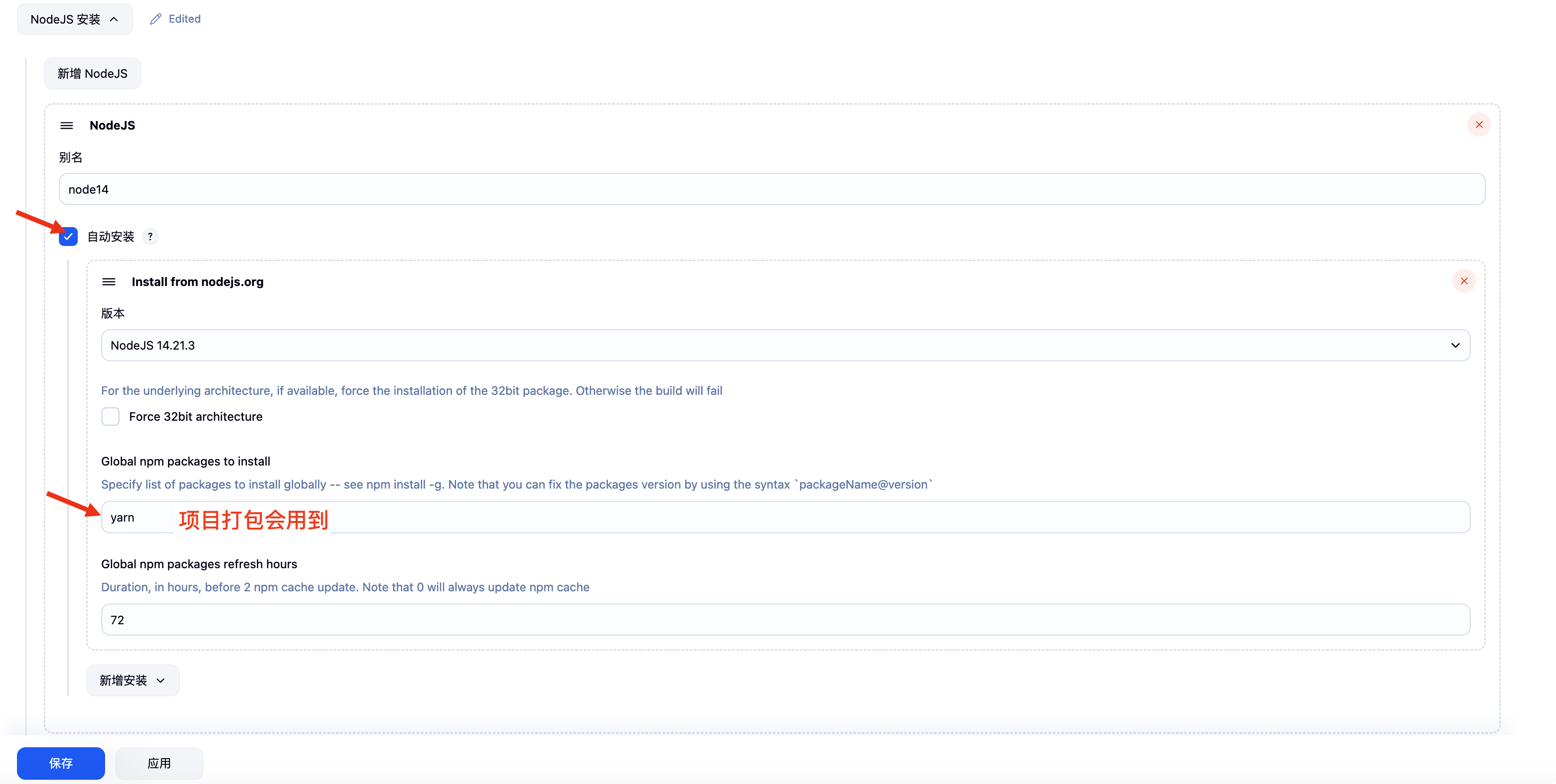This screenshot has height=784, width=1556.
Task: Enable Force 32bit architecture checkbox
Action: [111, 416]
